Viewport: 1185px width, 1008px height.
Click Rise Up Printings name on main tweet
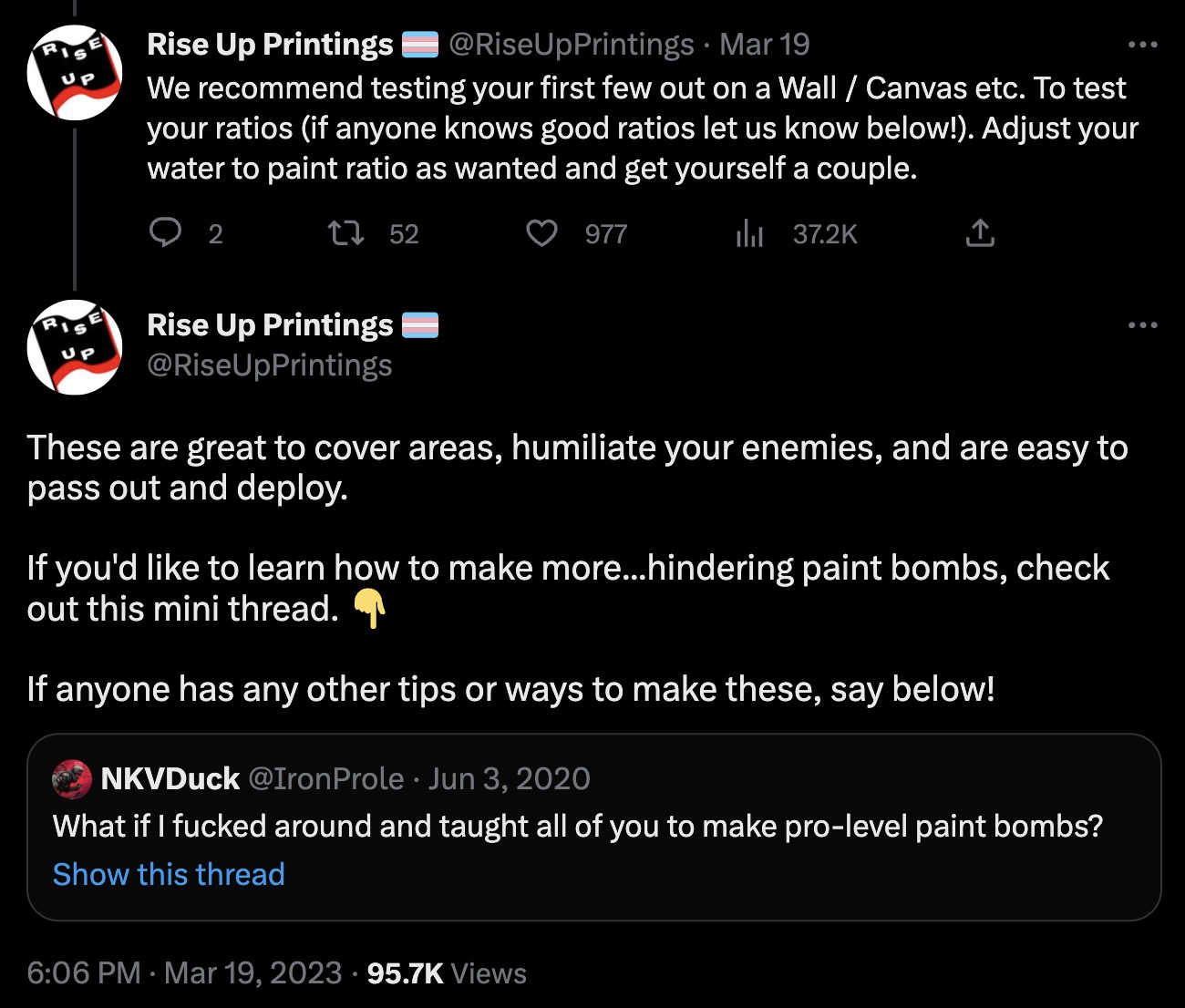click(270, 325)
